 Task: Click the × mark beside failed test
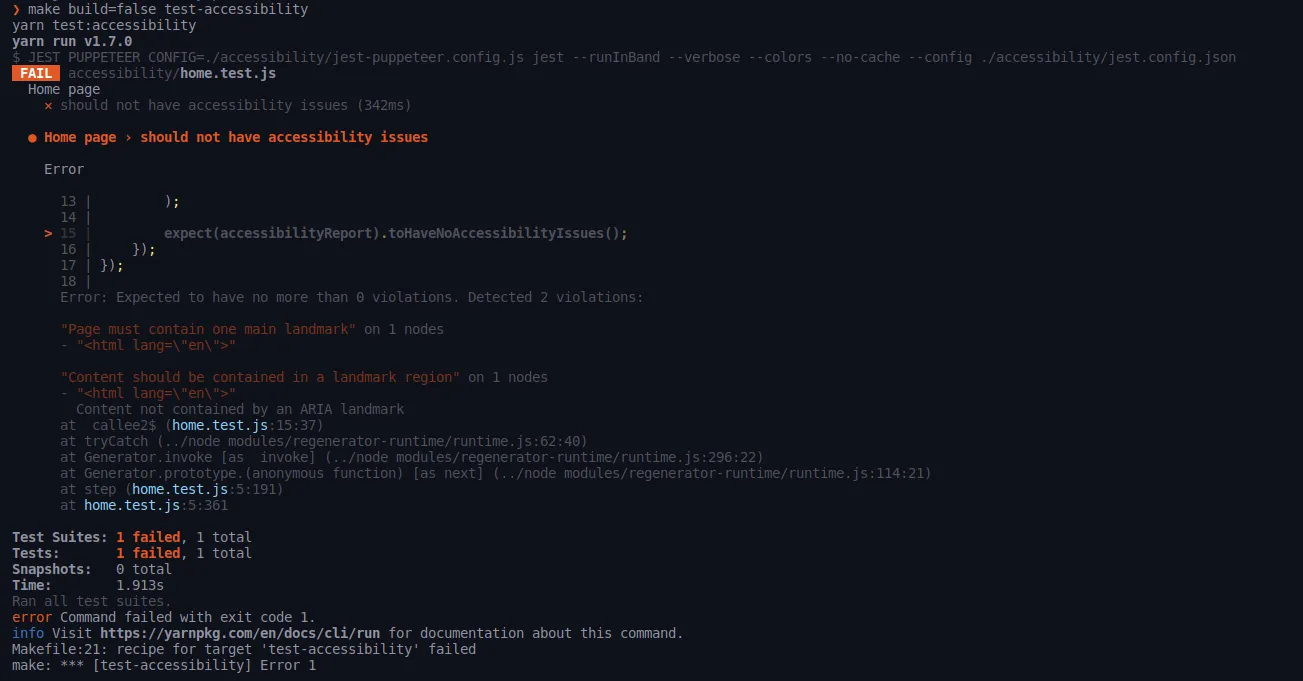pyautogui.click(x=48, y=106)
